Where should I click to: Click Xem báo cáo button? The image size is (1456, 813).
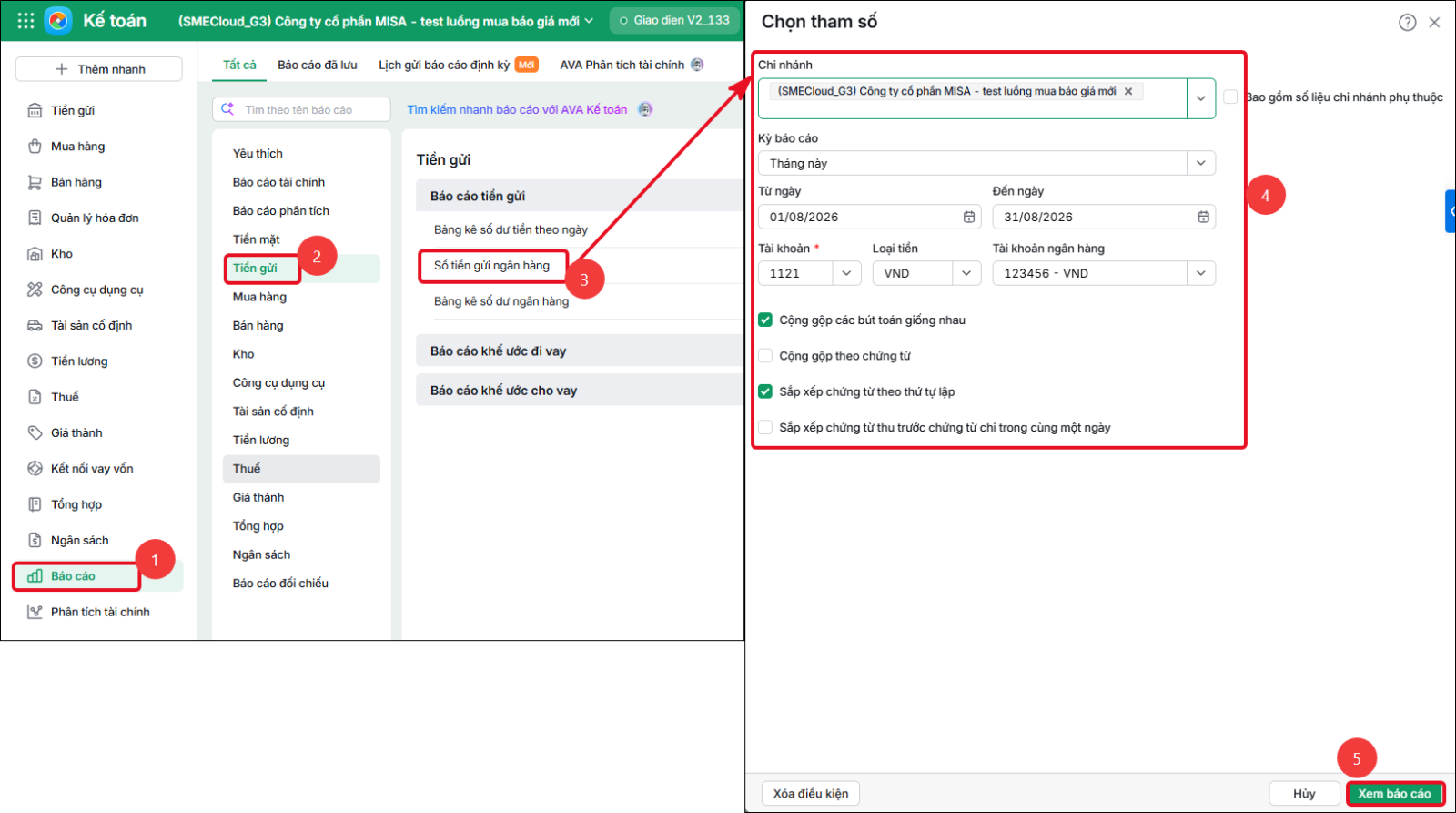[x=1394, y=793]
